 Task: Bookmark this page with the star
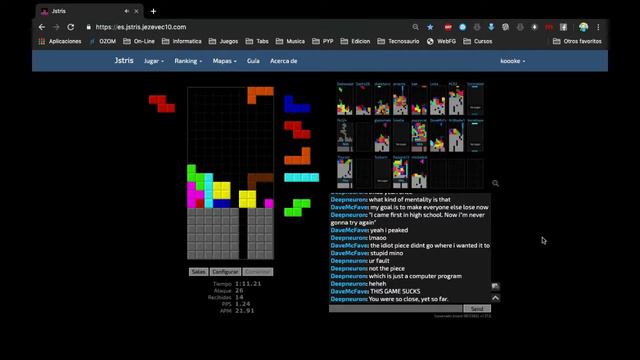click(430, 27)
